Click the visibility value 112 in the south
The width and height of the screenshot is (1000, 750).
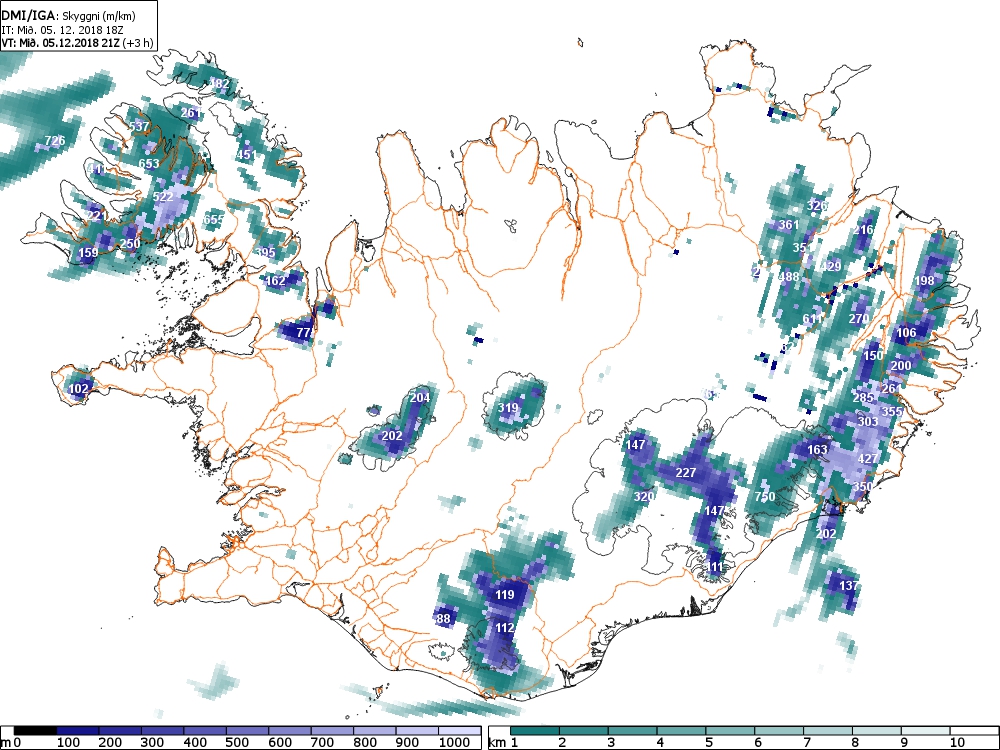coord(504,628)
